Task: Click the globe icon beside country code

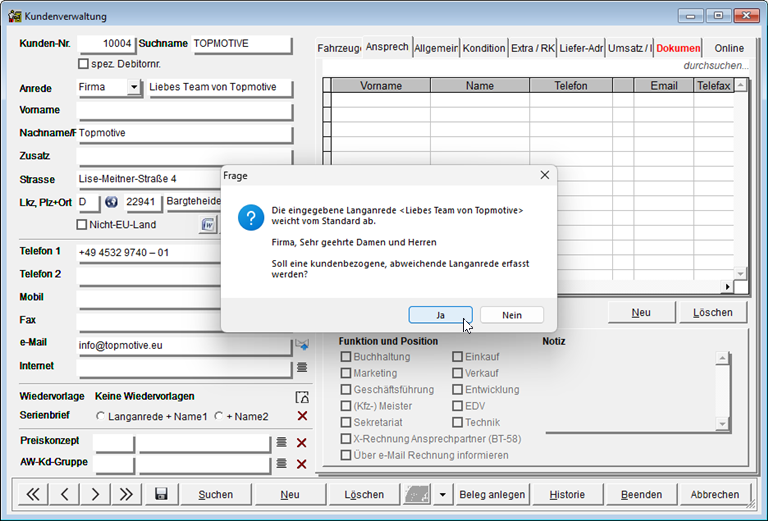Action: pyautogui.click(x=112, y=202)
